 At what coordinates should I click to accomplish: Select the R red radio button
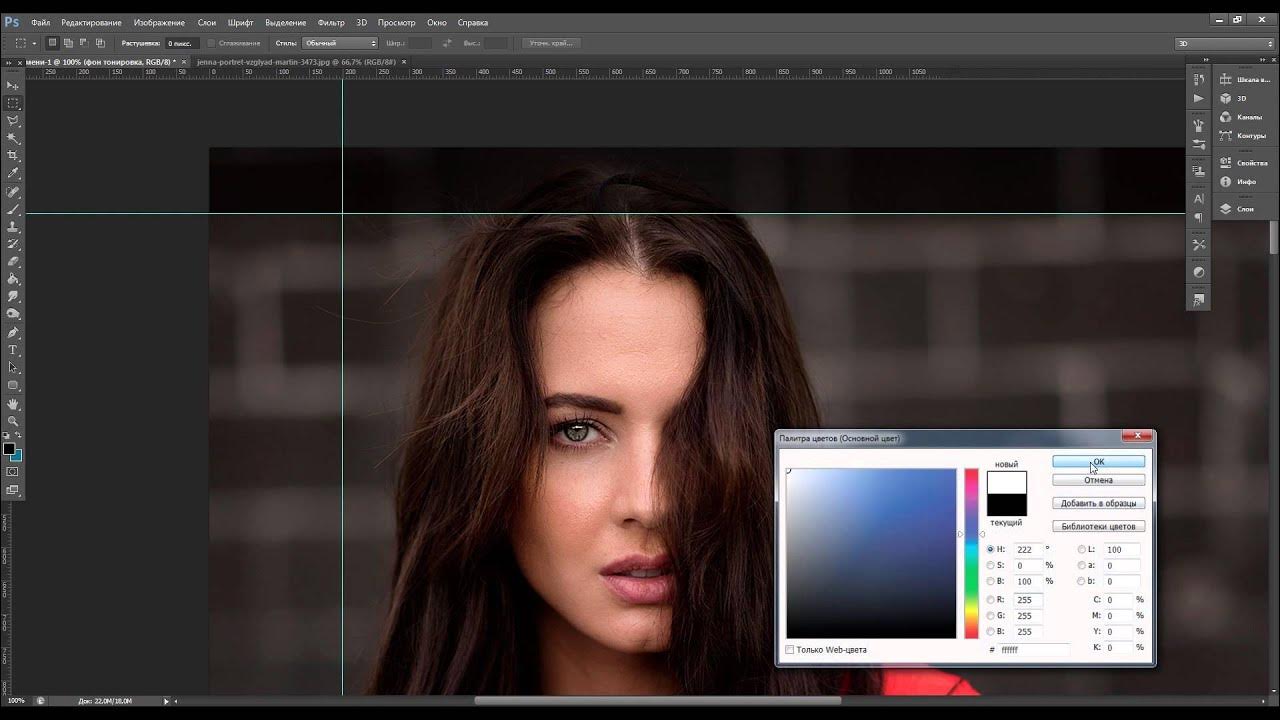pos(991,600)
